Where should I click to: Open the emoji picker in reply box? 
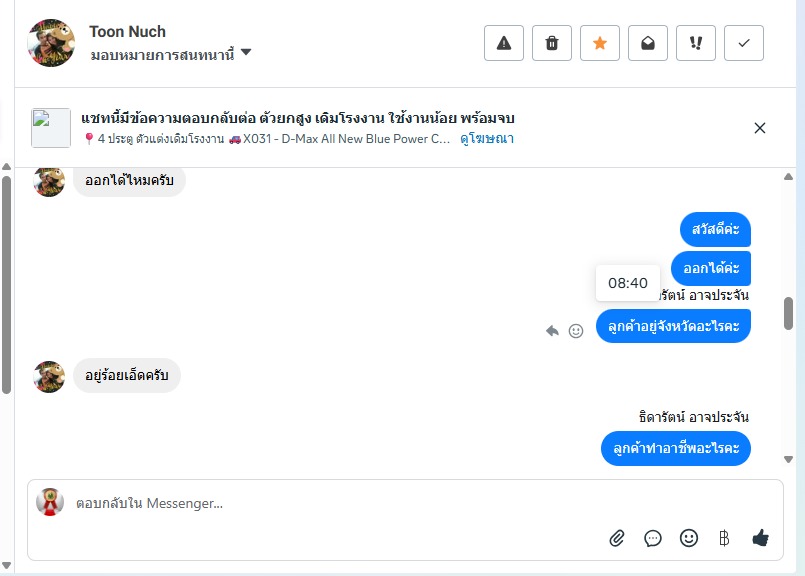click(x=689, y=538)
